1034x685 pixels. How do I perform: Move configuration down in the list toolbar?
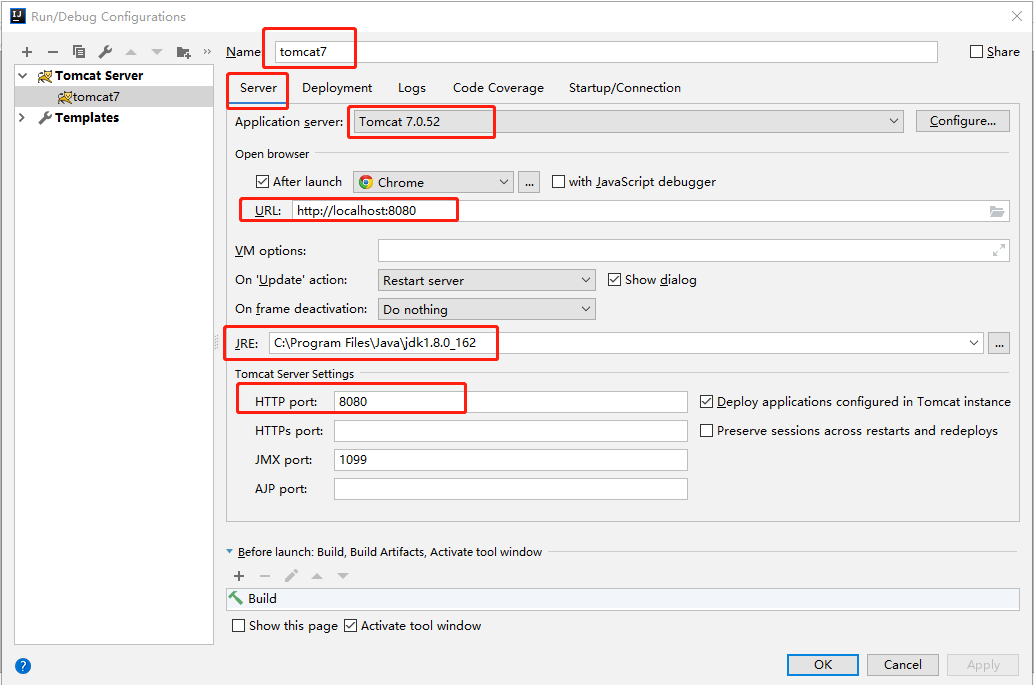click(x=157, y=51)
